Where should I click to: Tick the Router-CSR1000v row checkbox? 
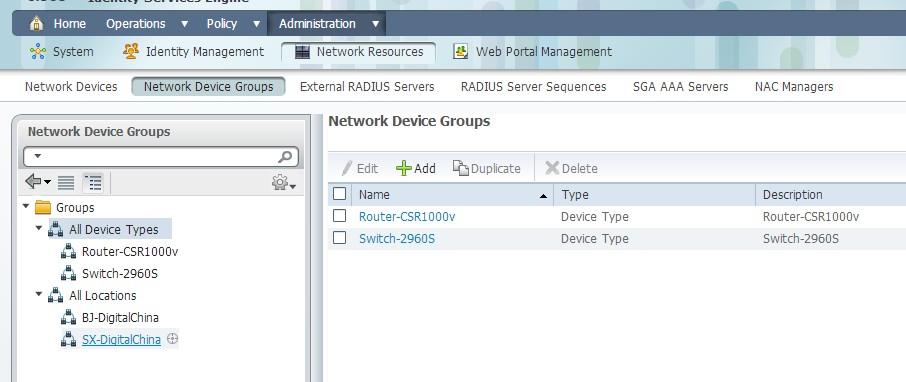[x=340, y=216]
